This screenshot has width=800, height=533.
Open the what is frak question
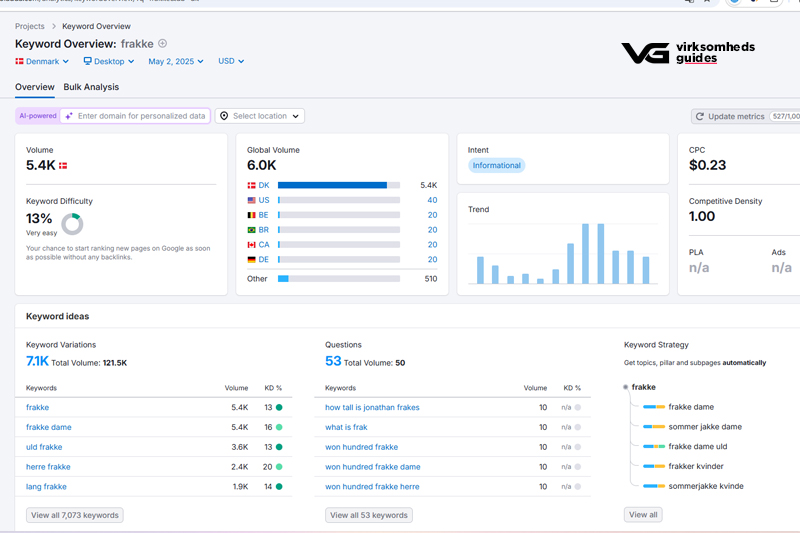coord(346,427)
